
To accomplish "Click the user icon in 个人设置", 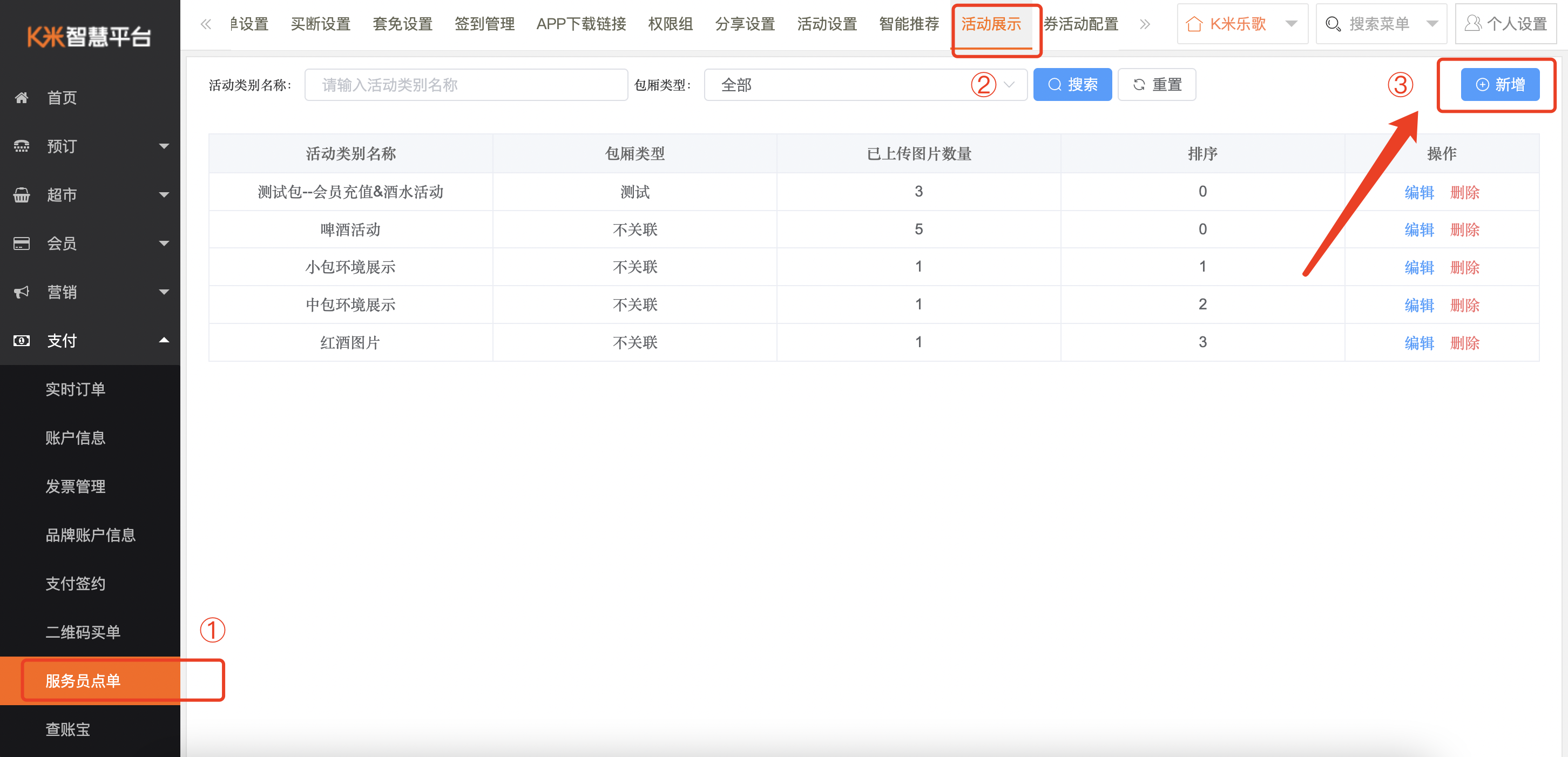I will pyautogui.click(x=1472, y=24).
